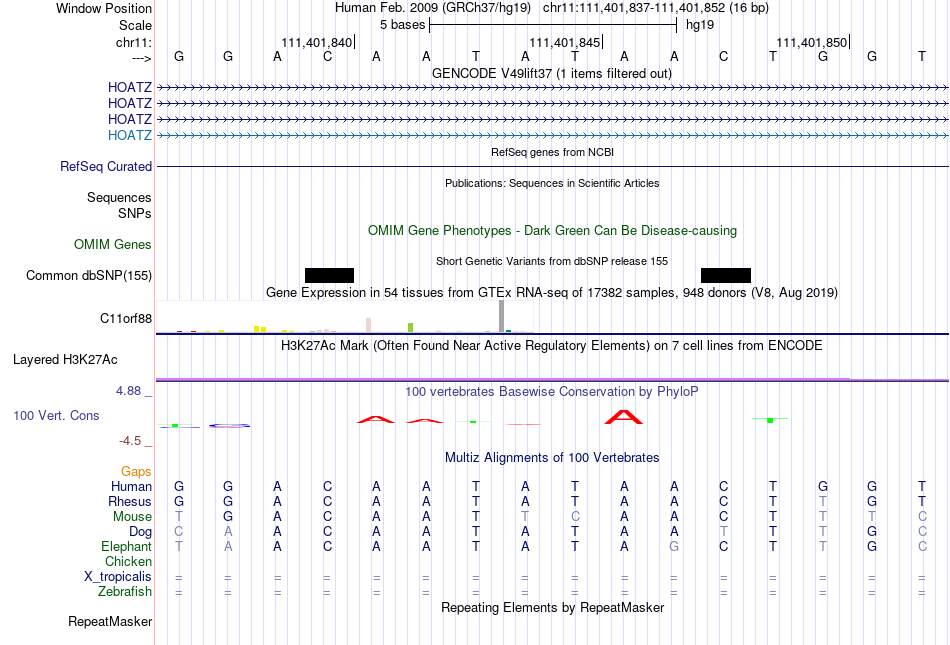
Task: Click Basewise Conservation by PhyloP title
Action: coord(552,391)
